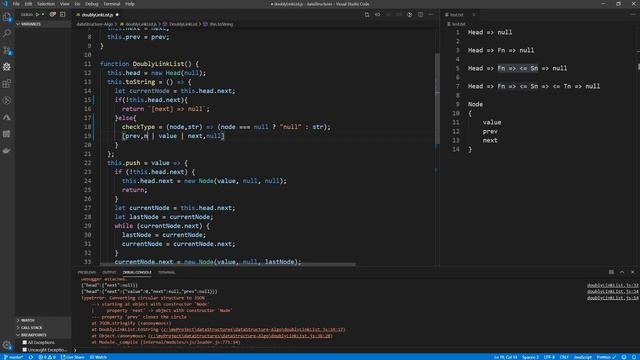Click Watch button in status bar
This screenshot has height=360, width=640.
(x=98, y=357)
